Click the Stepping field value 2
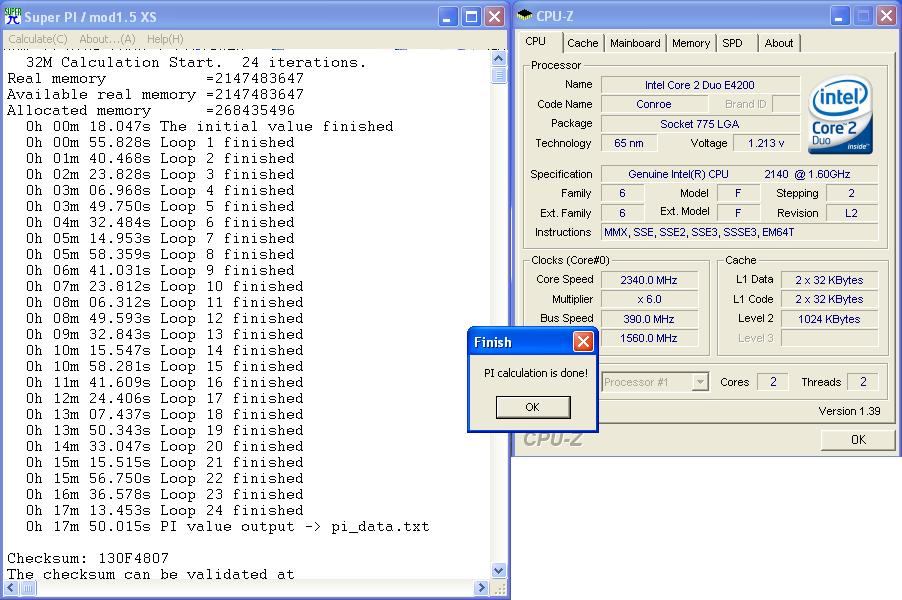 point(851,193)
